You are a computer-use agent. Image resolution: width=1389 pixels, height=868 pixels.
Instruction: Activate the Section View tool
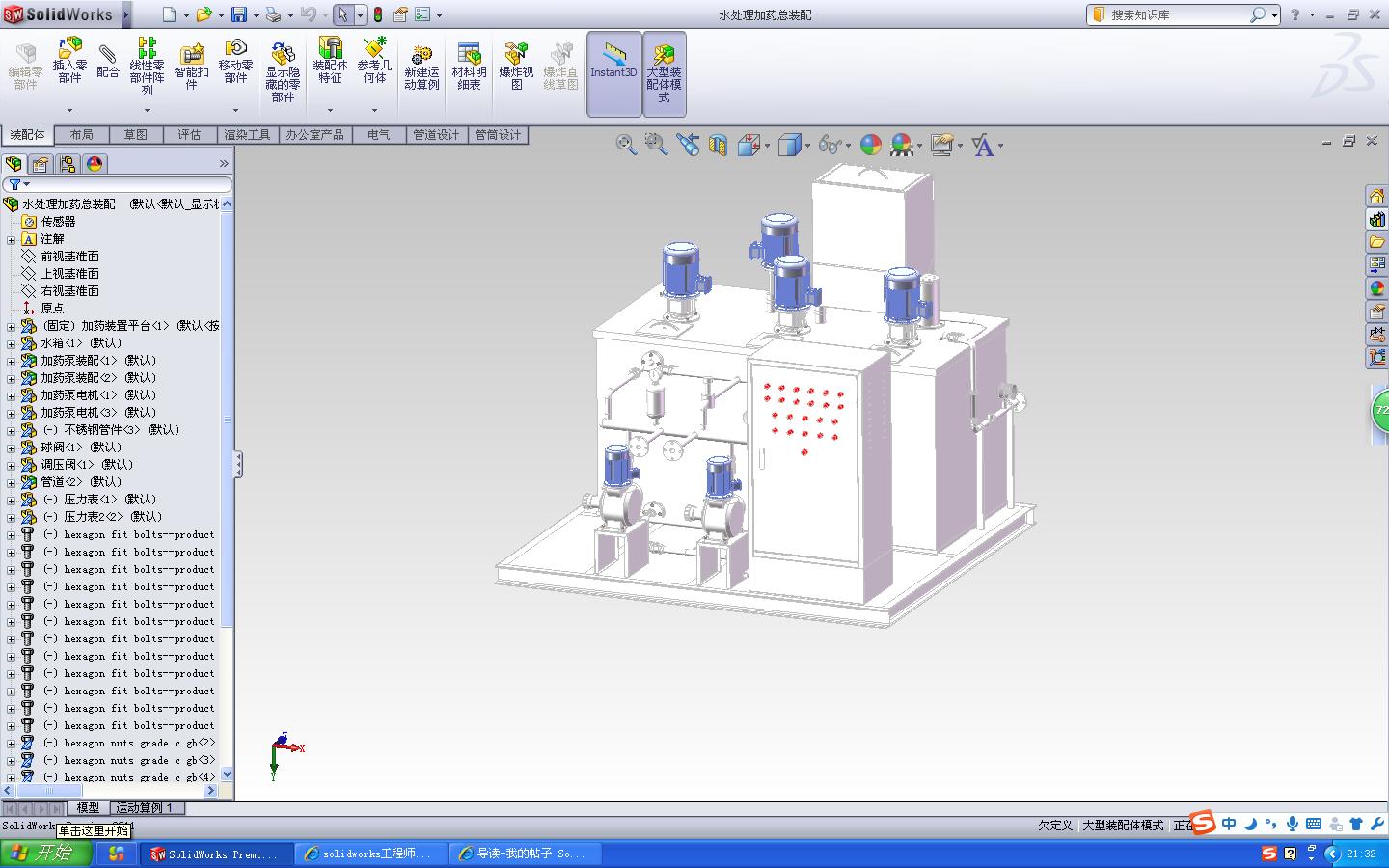pyautogui.click(x=717, y=145)
